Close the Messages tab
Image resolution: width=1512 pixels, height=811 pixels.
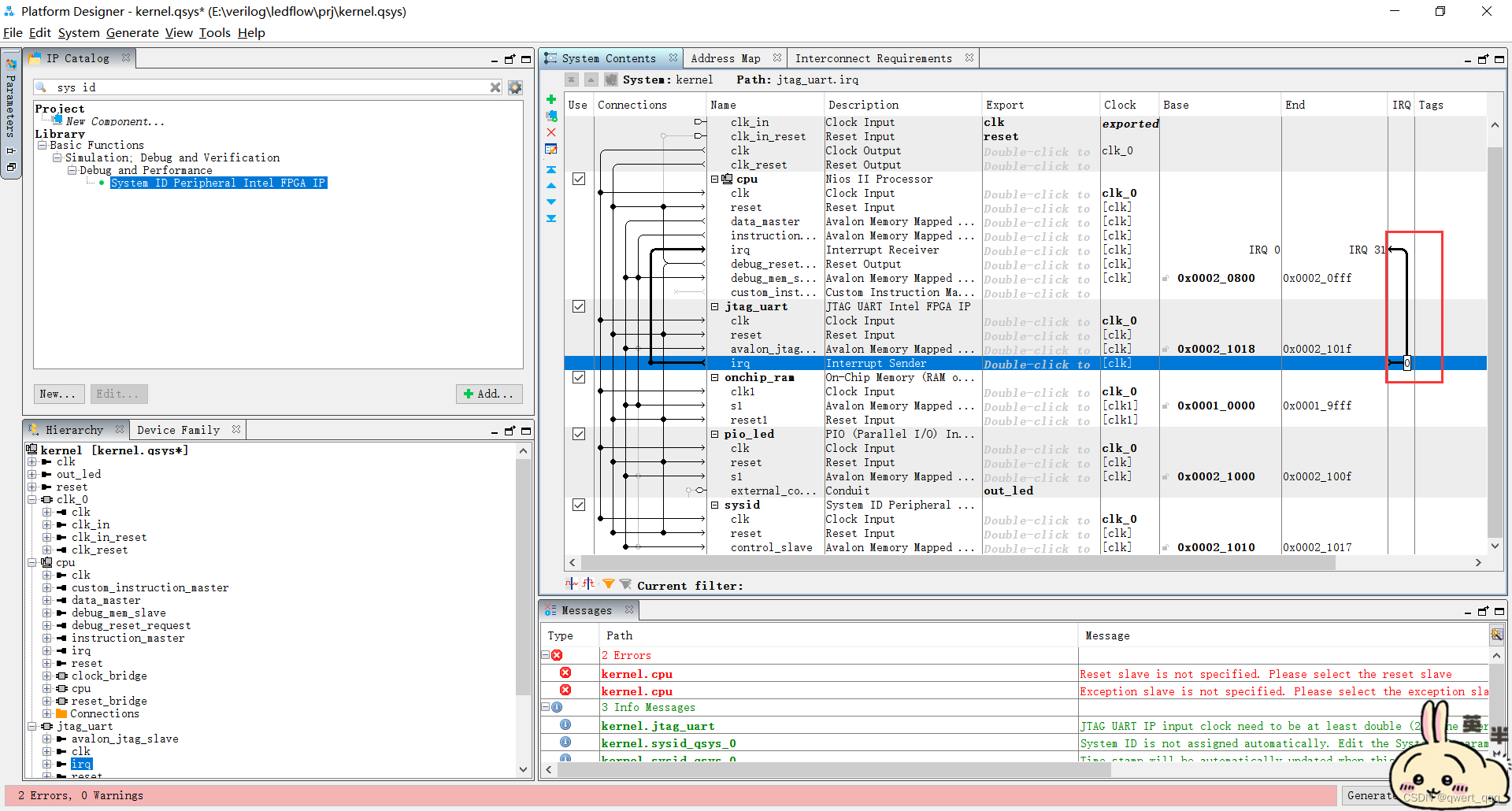pos(629,609)
